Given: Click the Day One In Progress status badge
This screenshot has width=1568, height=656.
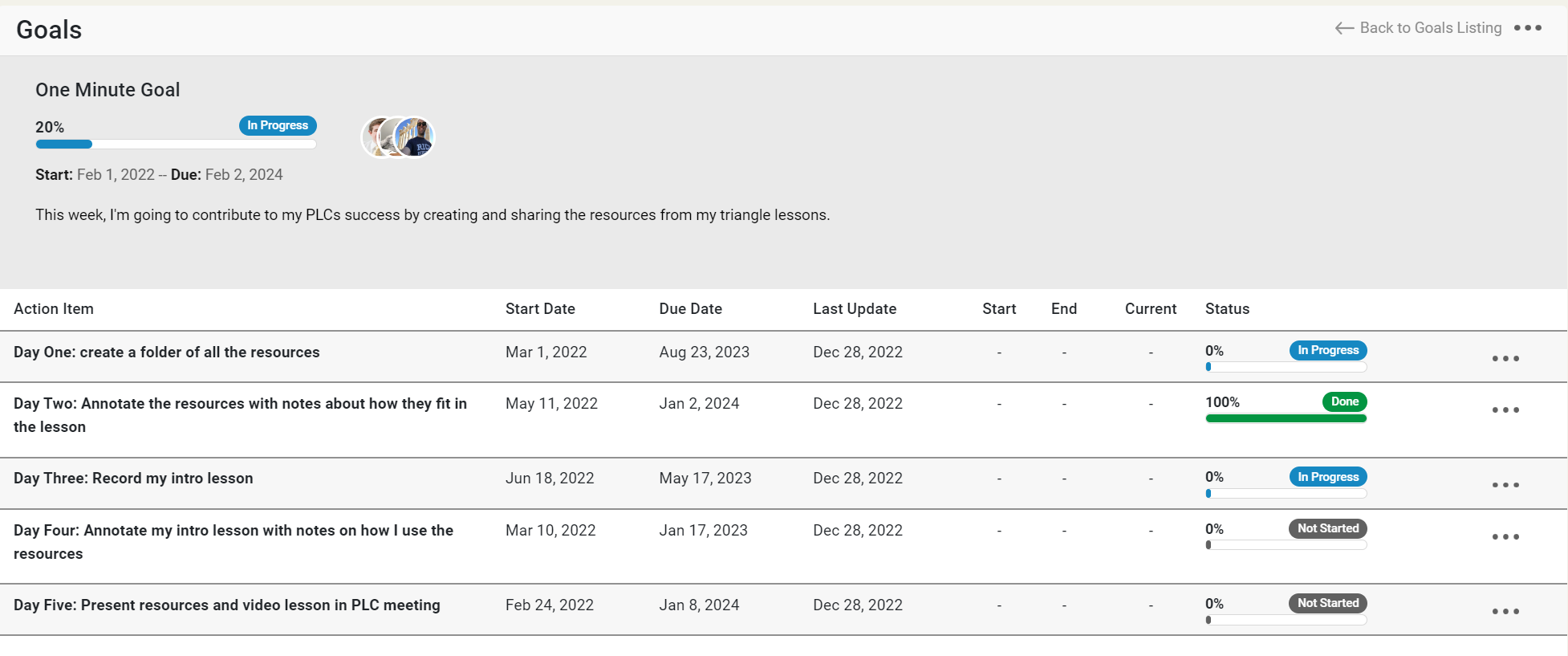Looking at the screenshot, I should 1328,350.
